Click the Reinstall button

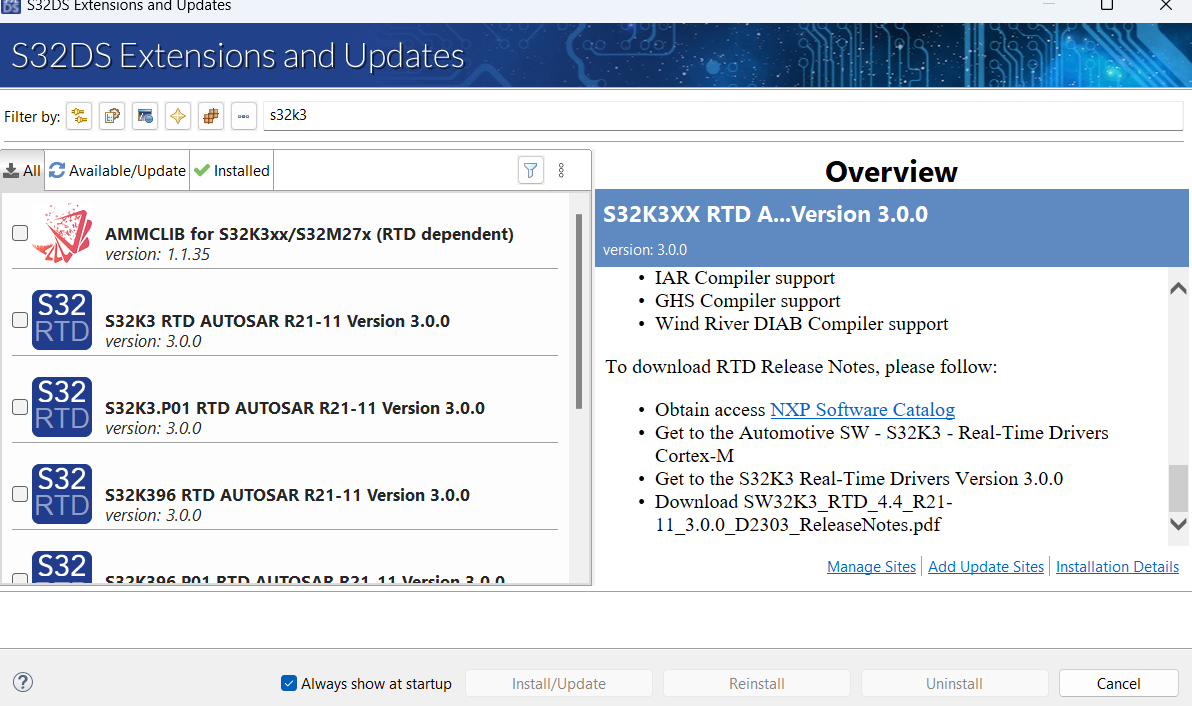tap(756, 683)
